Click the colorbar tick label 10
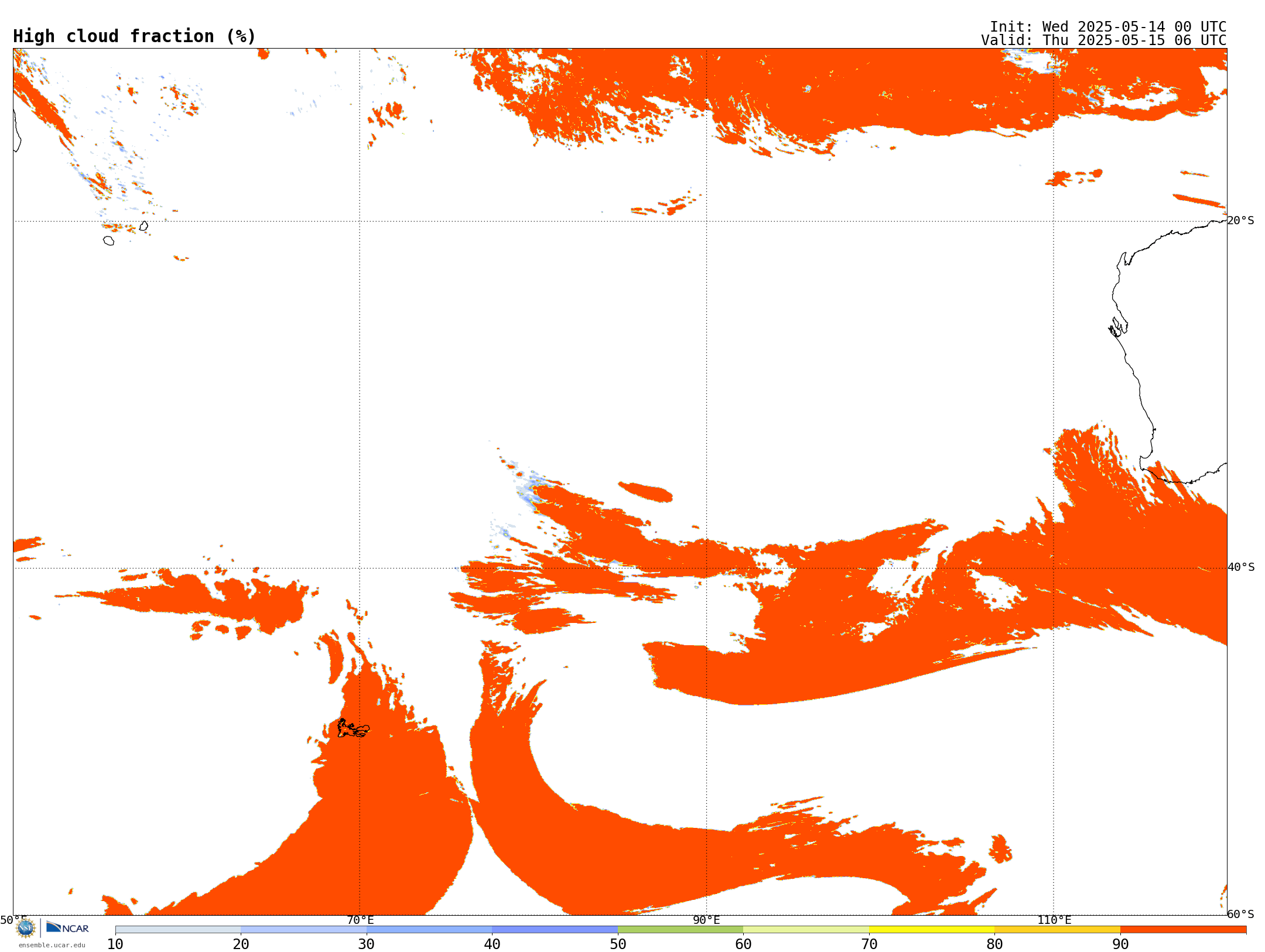Viewport: 1265px width, 952px height. 115,944
